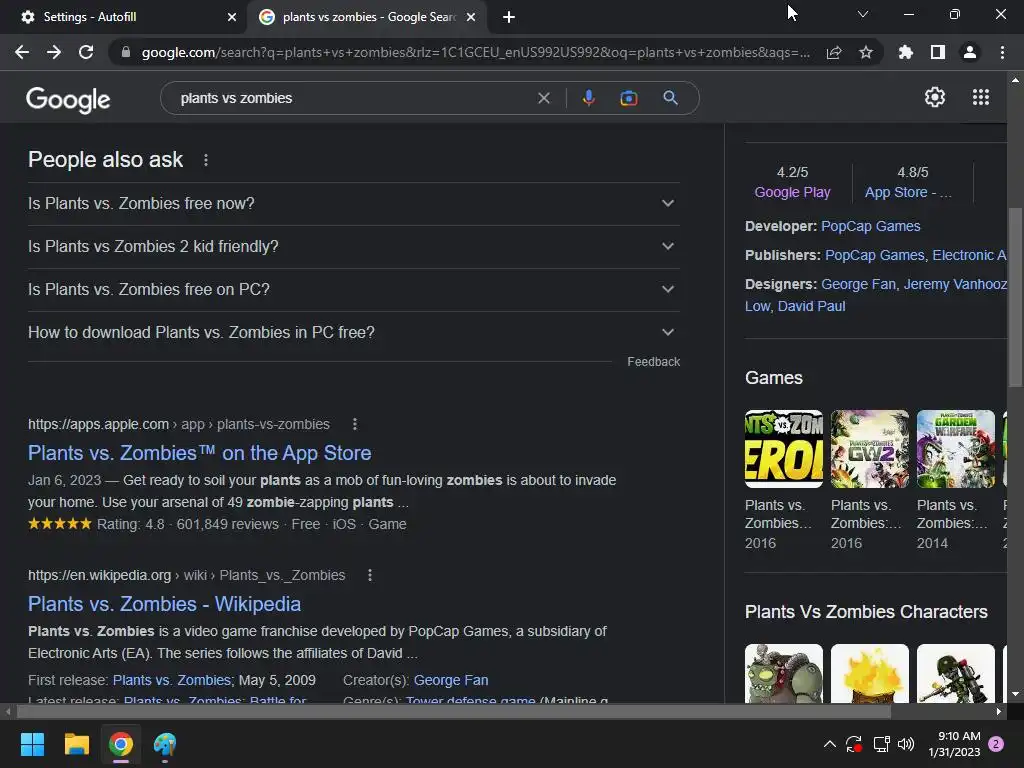Toggle Chrome side panel icon

(x=938, y=52)
